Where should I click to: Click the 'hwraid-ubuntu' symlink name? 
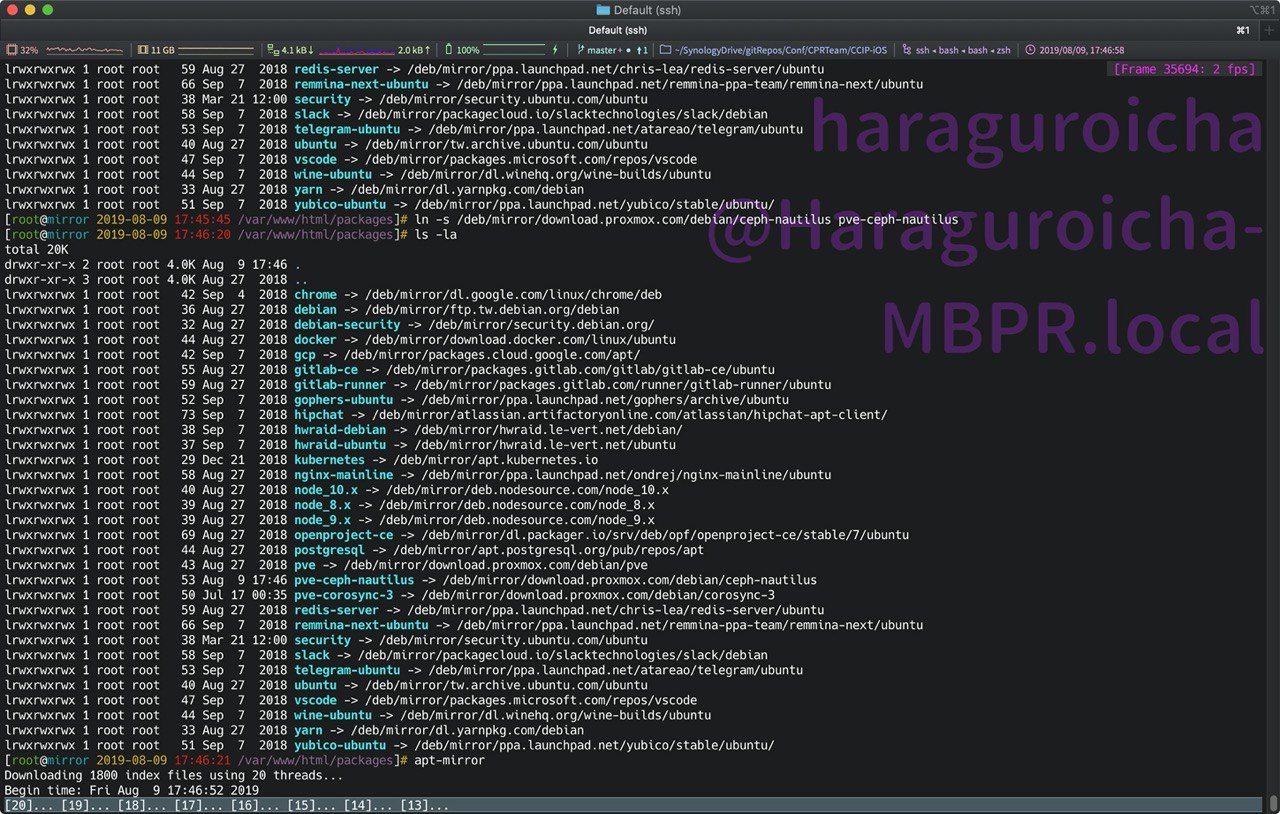(340, 444)
